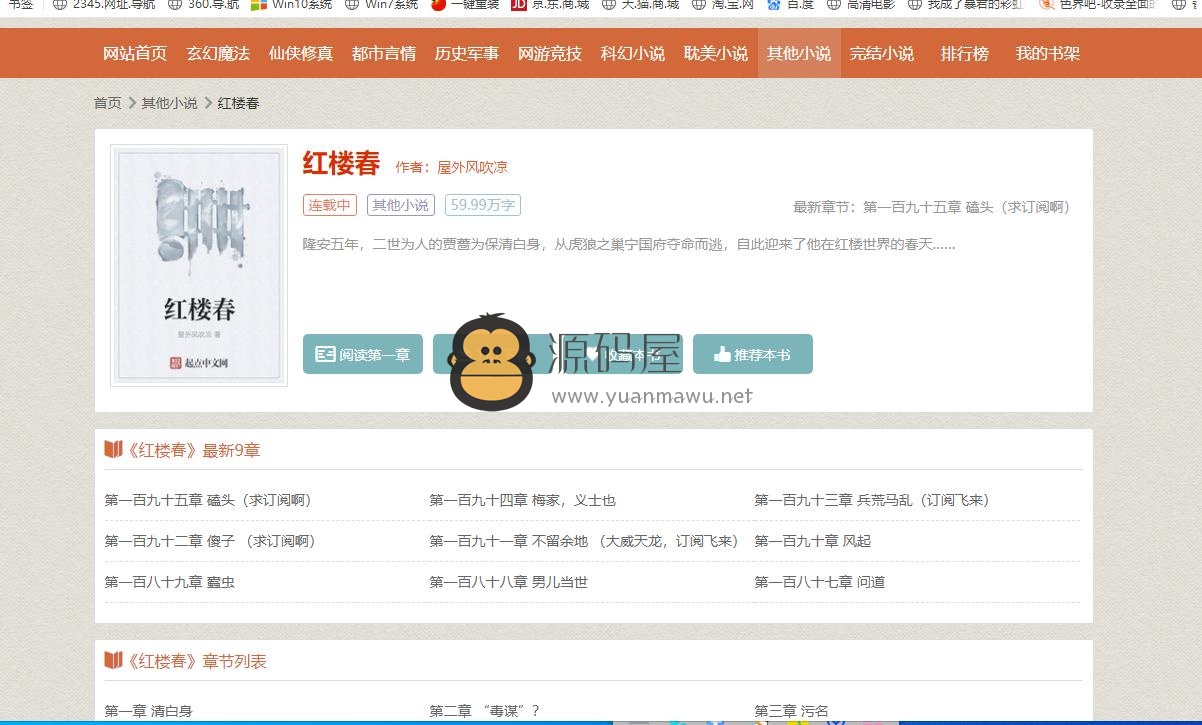The width and height of the screenshot is (1202, 725).
Task: Open the 天猫商城 bookmark
Action: click(640, 5)
